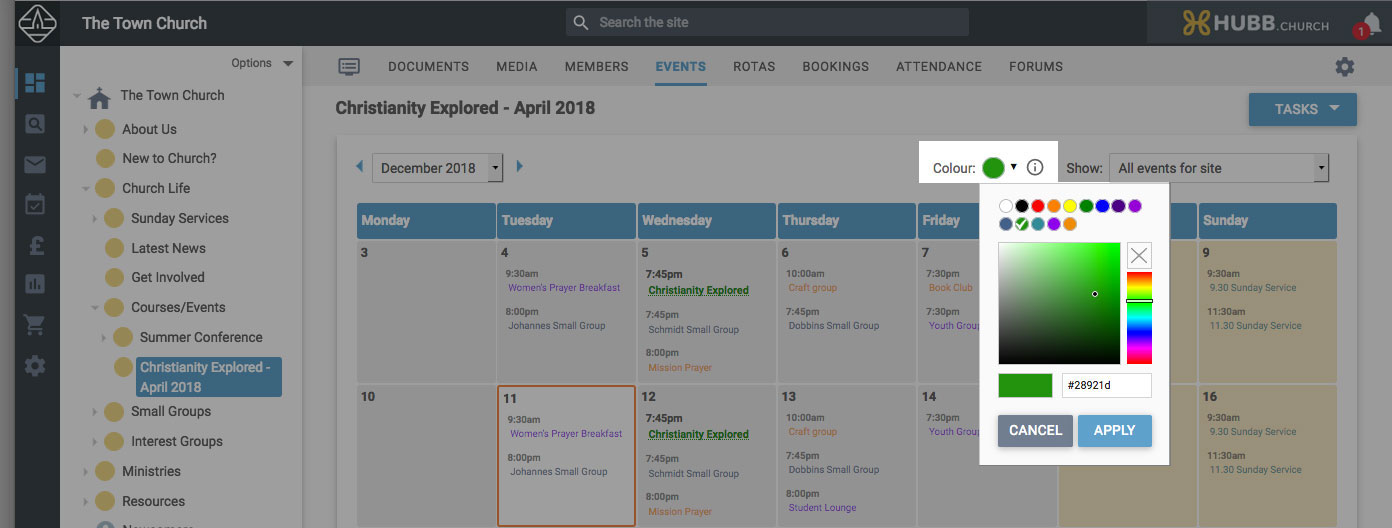Collapse the Church Life tree node

86,188
